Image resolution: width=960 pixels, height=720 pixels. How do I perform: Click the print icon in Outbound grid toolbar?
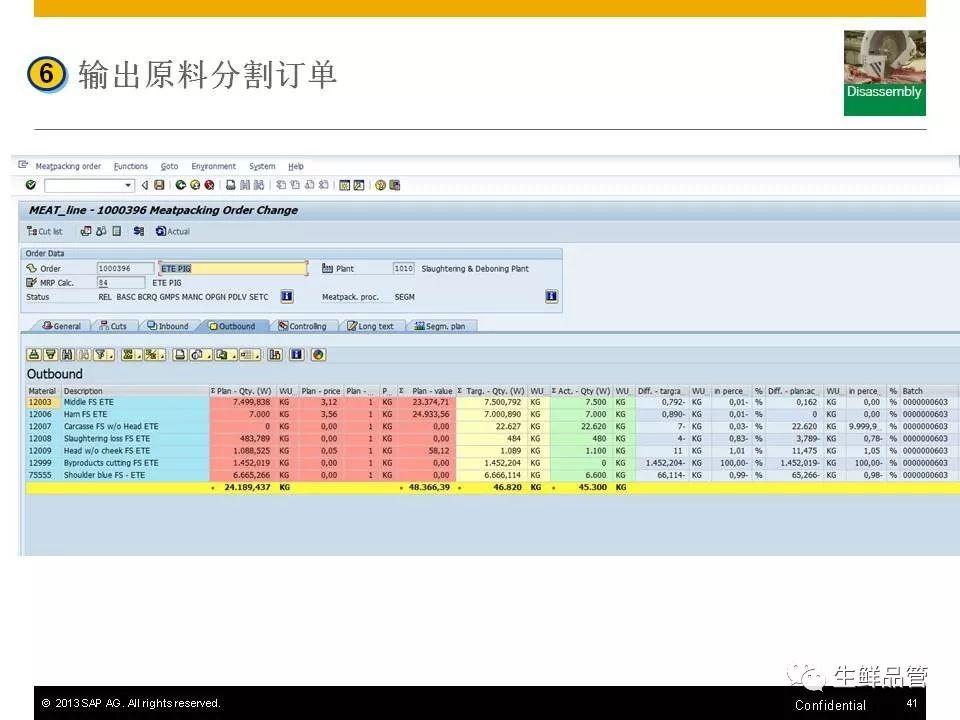[x=180, y=354]
